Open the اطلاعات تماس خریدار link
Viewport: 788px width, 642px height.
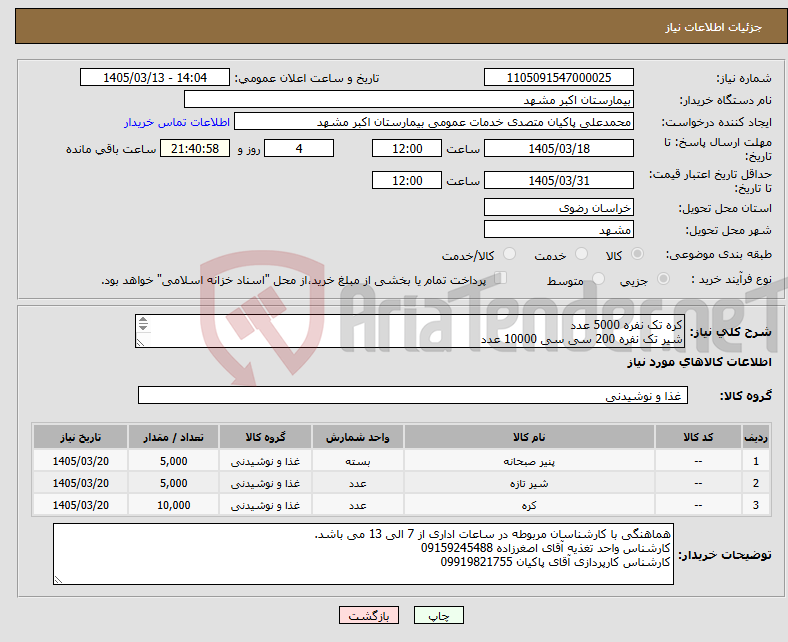[x=177, y=122]
